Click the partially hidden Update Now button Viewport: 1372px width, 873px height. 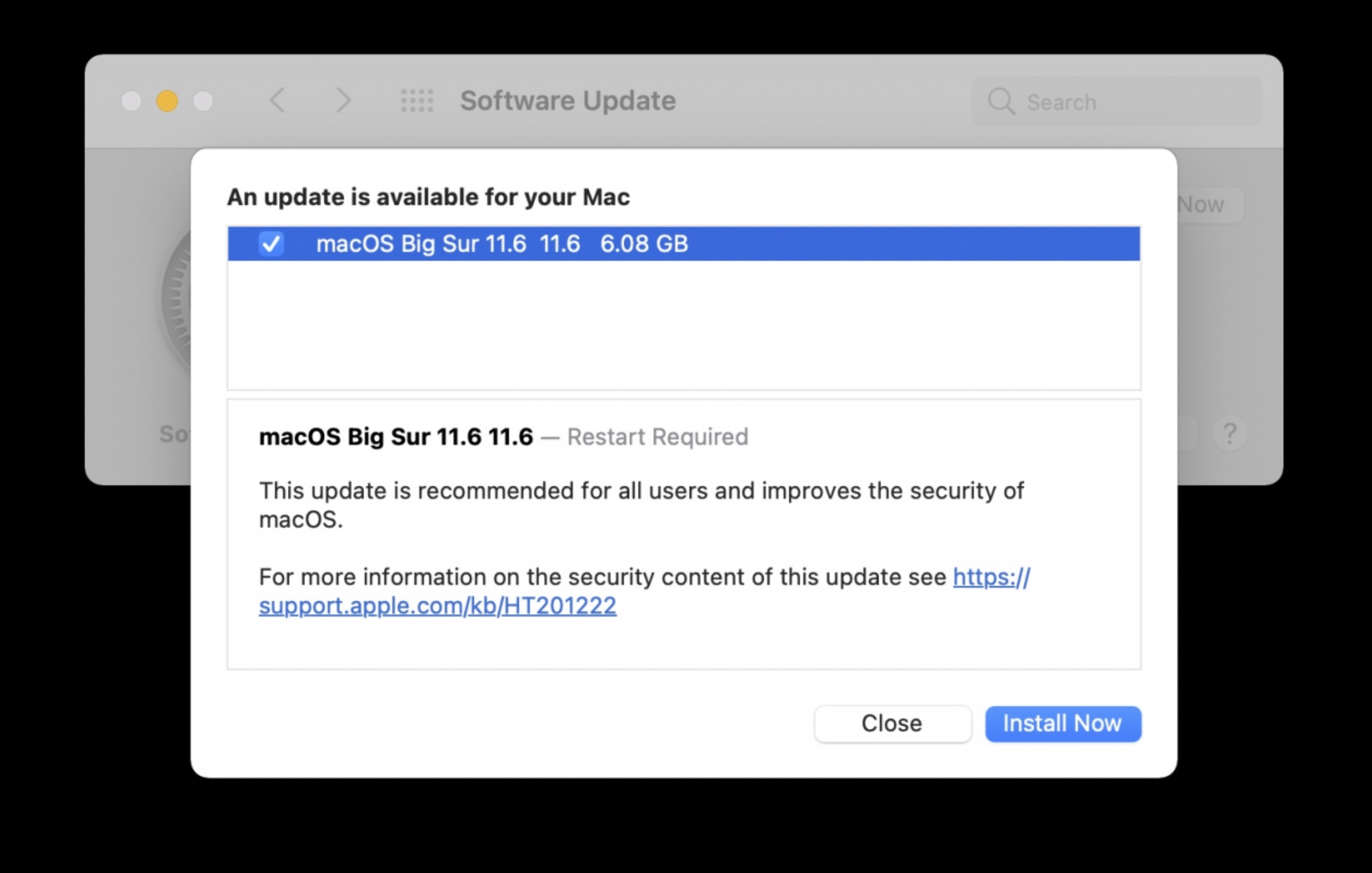point(1208,205)
